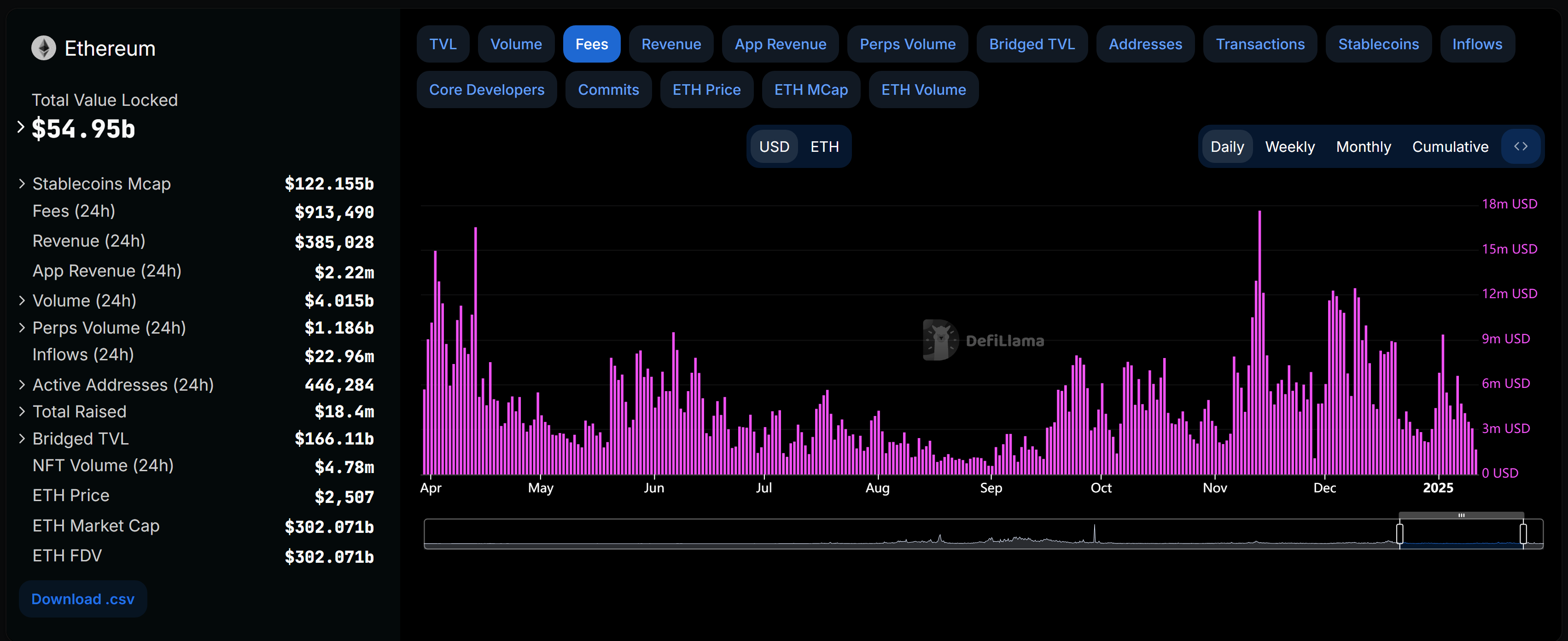Switch chart denomination to ETH
This screenshot has height=641, width=1568.
tap(824, 147)
